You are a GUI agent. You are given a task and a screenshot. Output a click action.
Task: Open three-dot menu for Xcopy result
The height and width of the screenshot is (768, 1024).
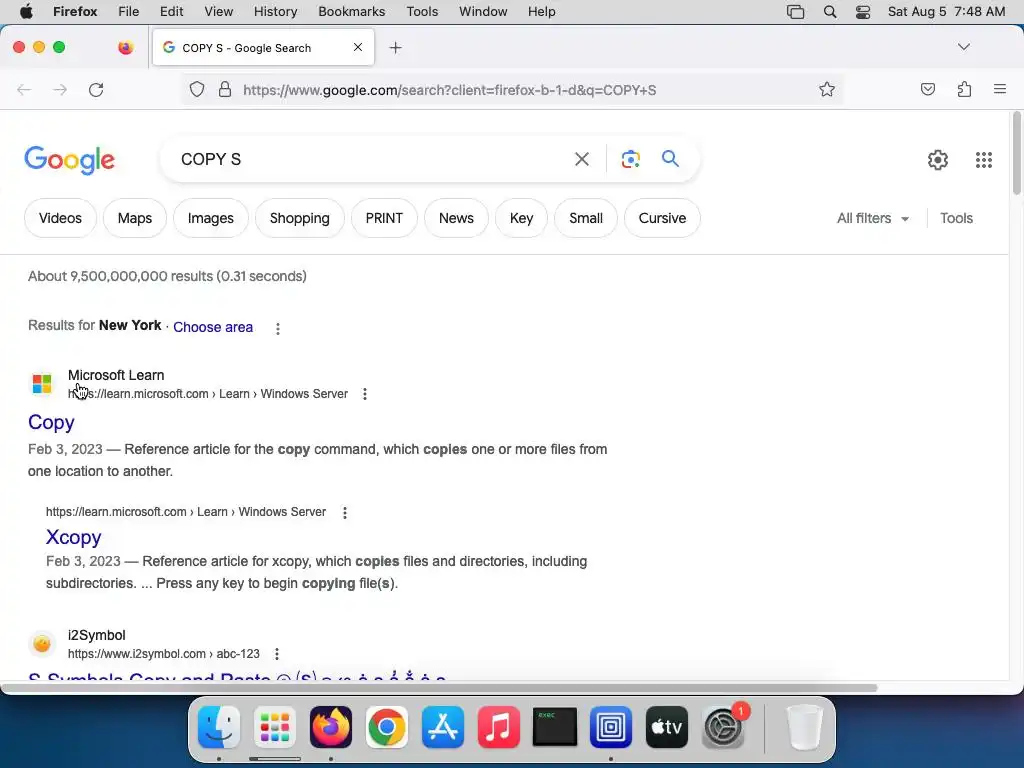(x=345, y=513)
